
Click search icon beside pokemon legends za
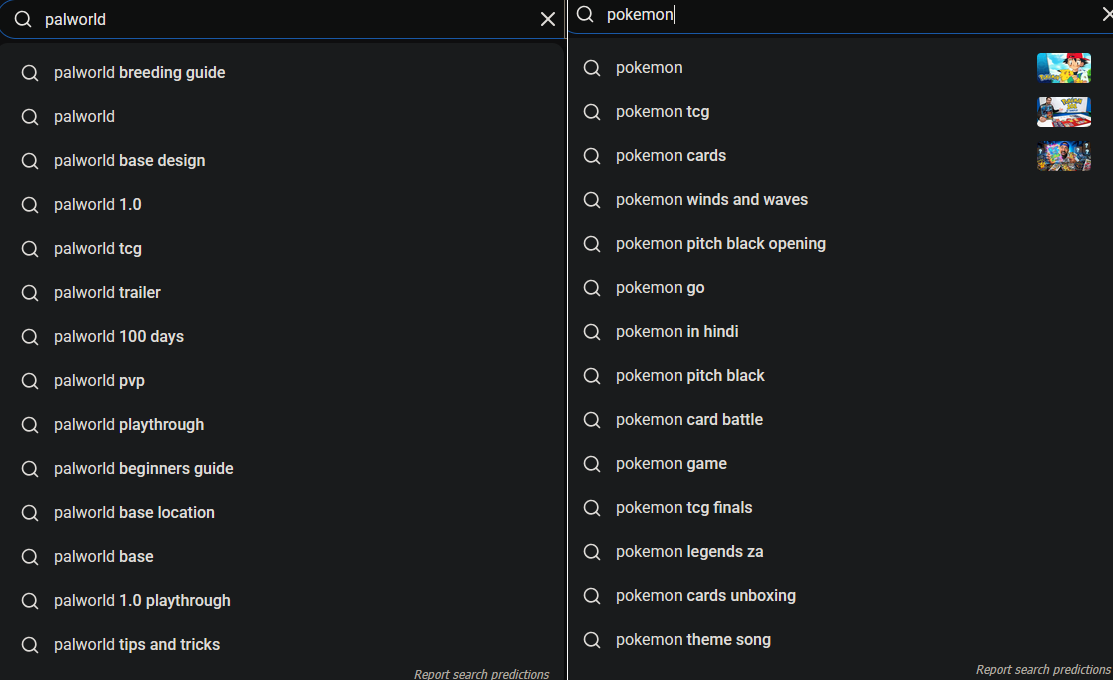(x=592, y=552)
